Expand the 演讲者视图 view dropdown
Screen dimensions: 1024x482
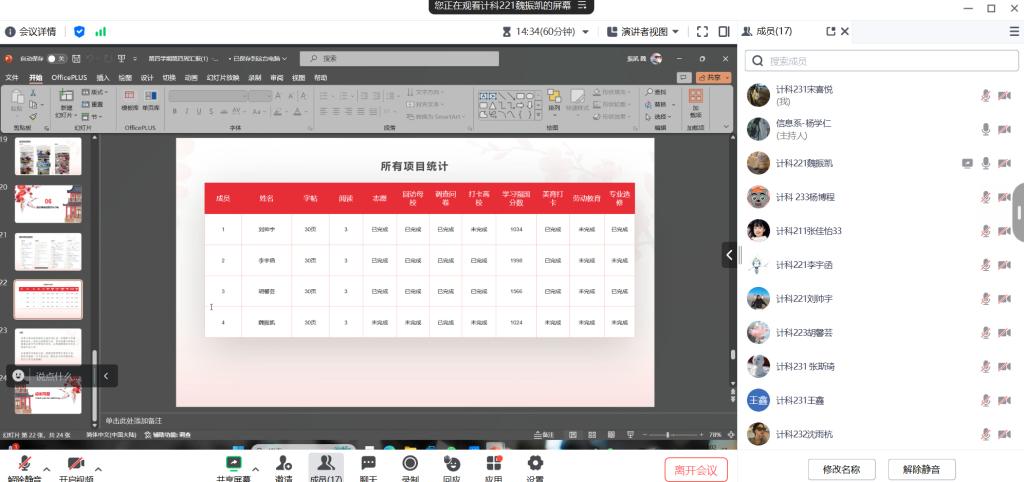pyautogui.click(x=676, y=32)
